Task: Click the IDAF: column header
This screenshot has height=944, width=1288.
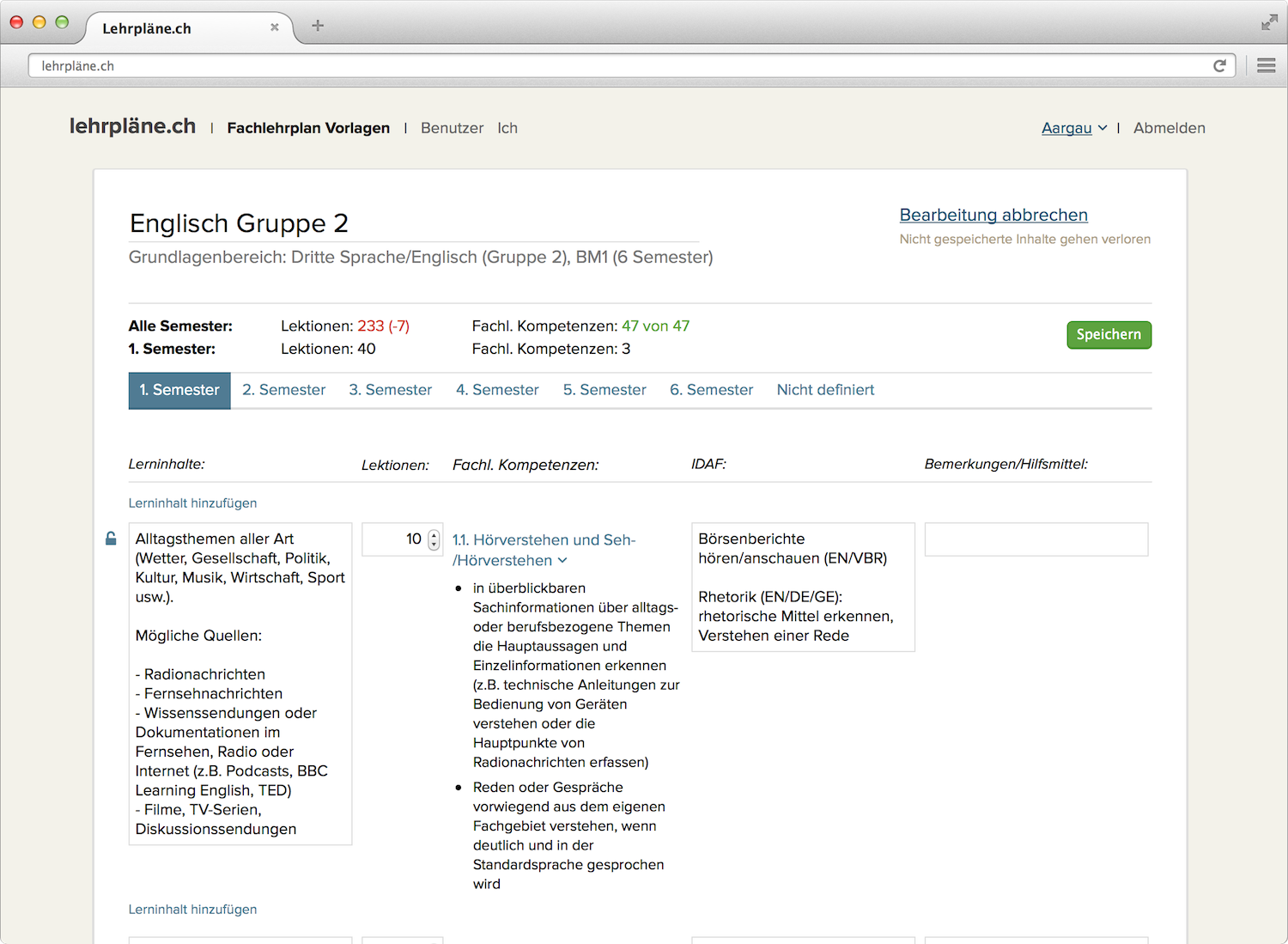Action: click(708, 464)
